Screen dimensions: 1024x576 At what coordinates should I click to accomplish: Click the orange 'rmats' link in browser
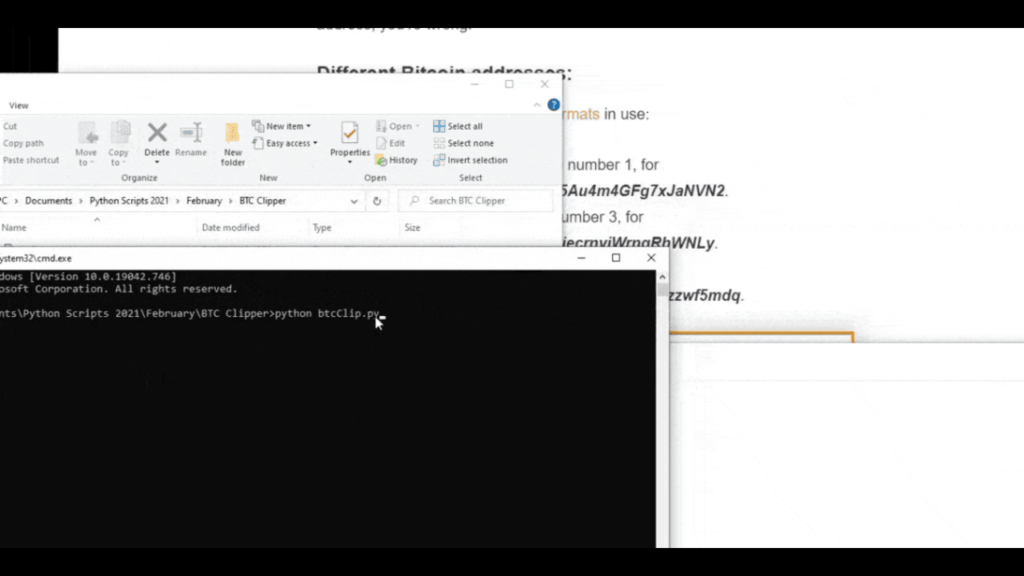tap(581, 114)
